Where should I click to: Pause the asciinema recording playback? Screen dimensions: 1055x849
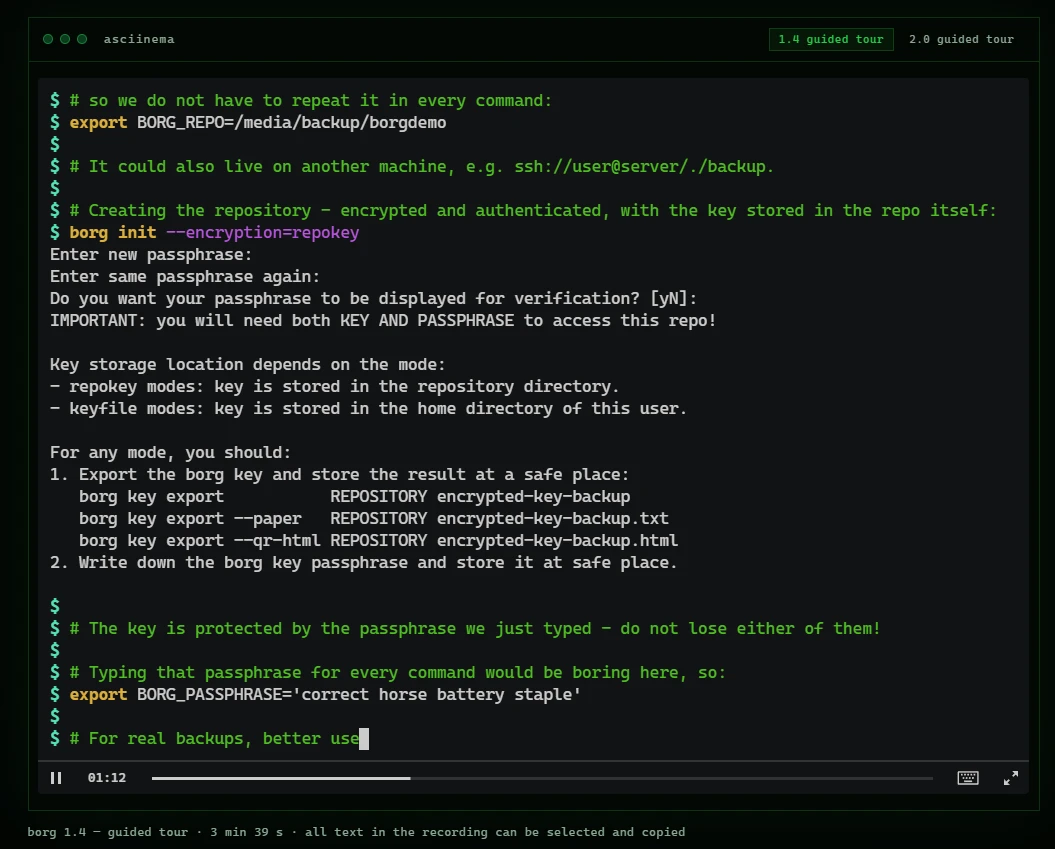click(56, 778)
